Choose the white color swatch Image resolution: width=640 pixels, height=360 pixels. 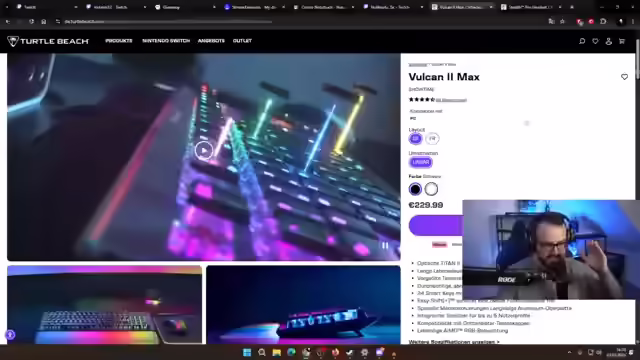431,189
